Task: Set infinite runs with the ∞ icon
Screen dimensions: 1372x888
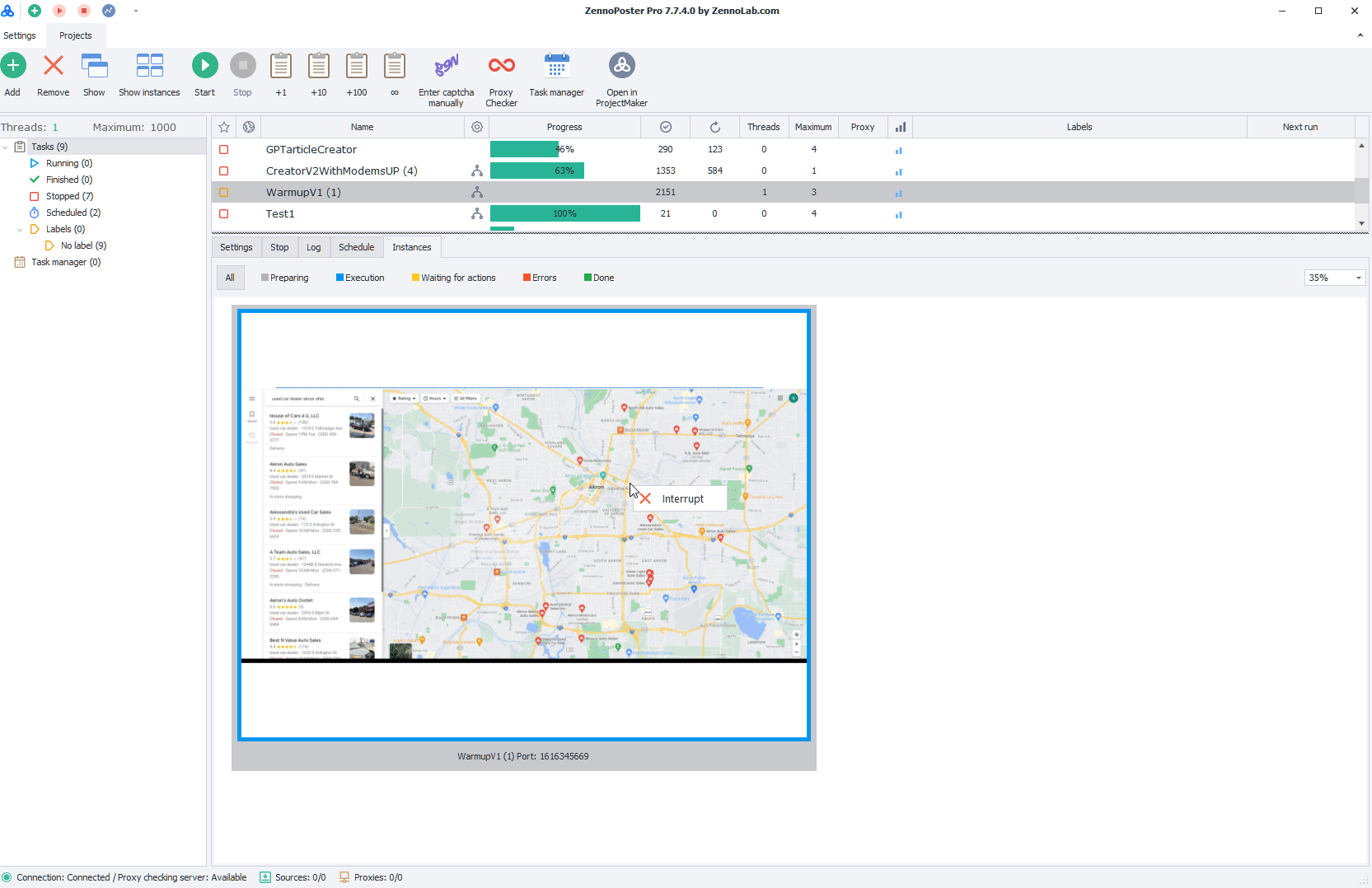Action: point(395,66)
